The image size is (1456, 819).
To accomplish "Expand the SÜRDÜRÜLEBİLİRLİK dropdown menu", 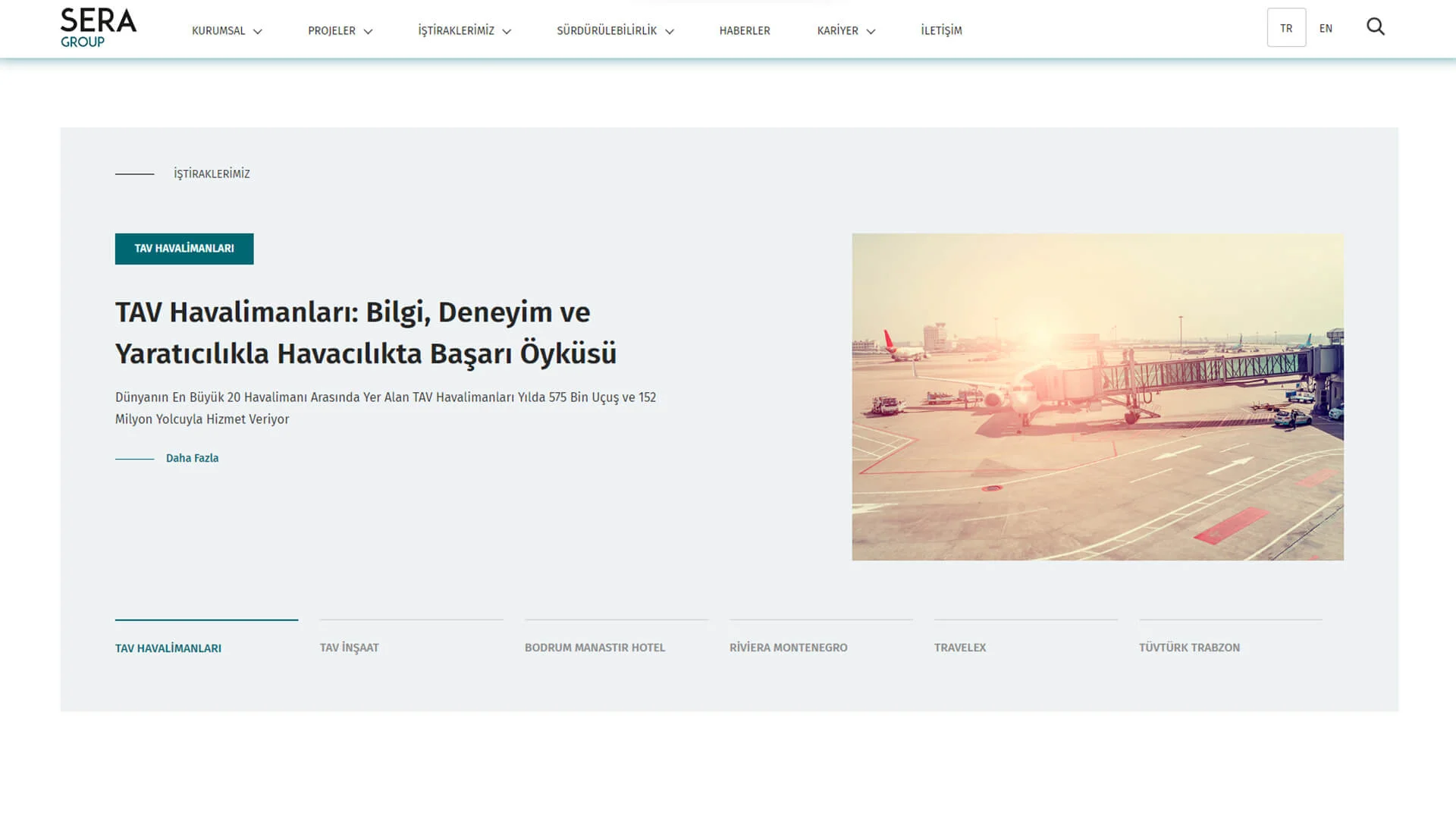I will pyautogui.click(x=615, y=30).
